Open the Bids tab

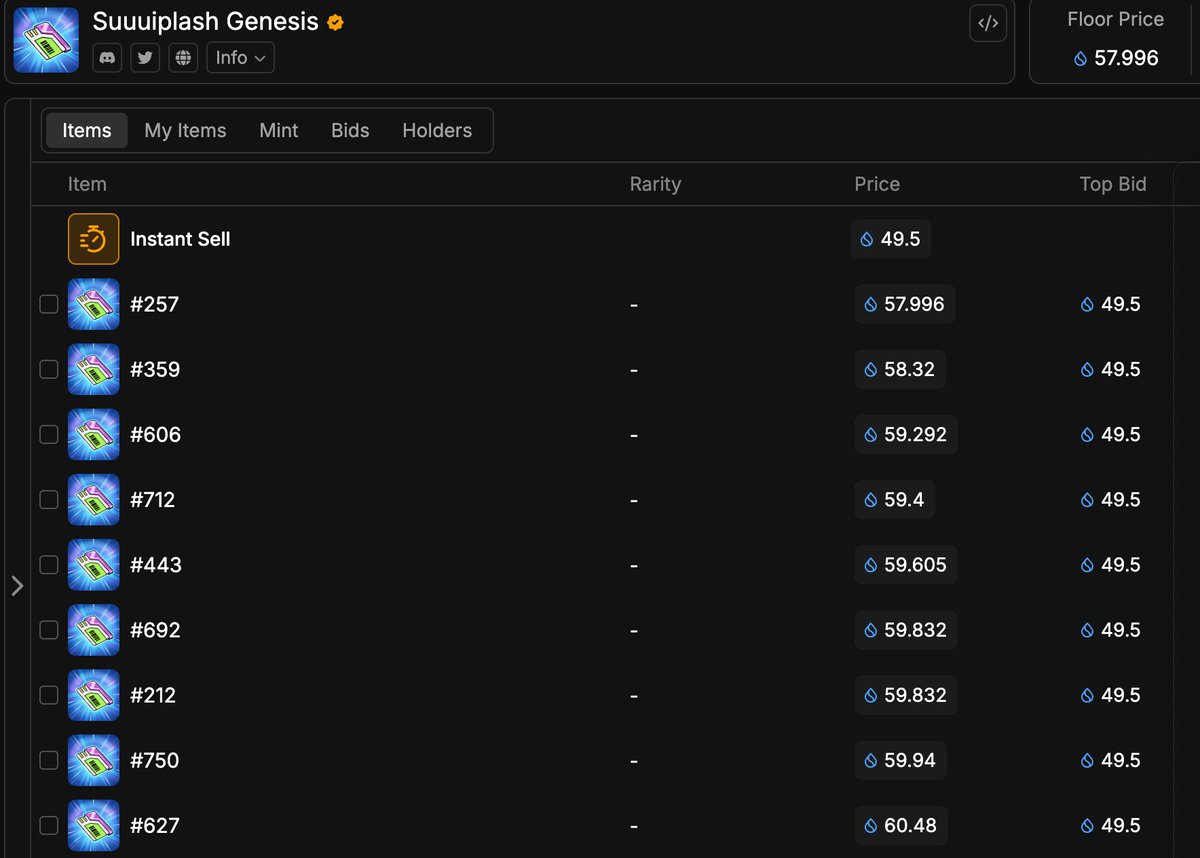[x=350, y=131]
